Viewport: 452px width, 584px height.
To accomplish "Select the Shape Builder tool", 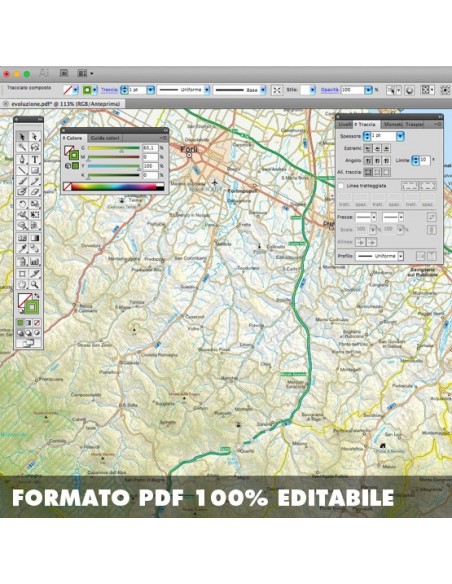I will point(22,226).
